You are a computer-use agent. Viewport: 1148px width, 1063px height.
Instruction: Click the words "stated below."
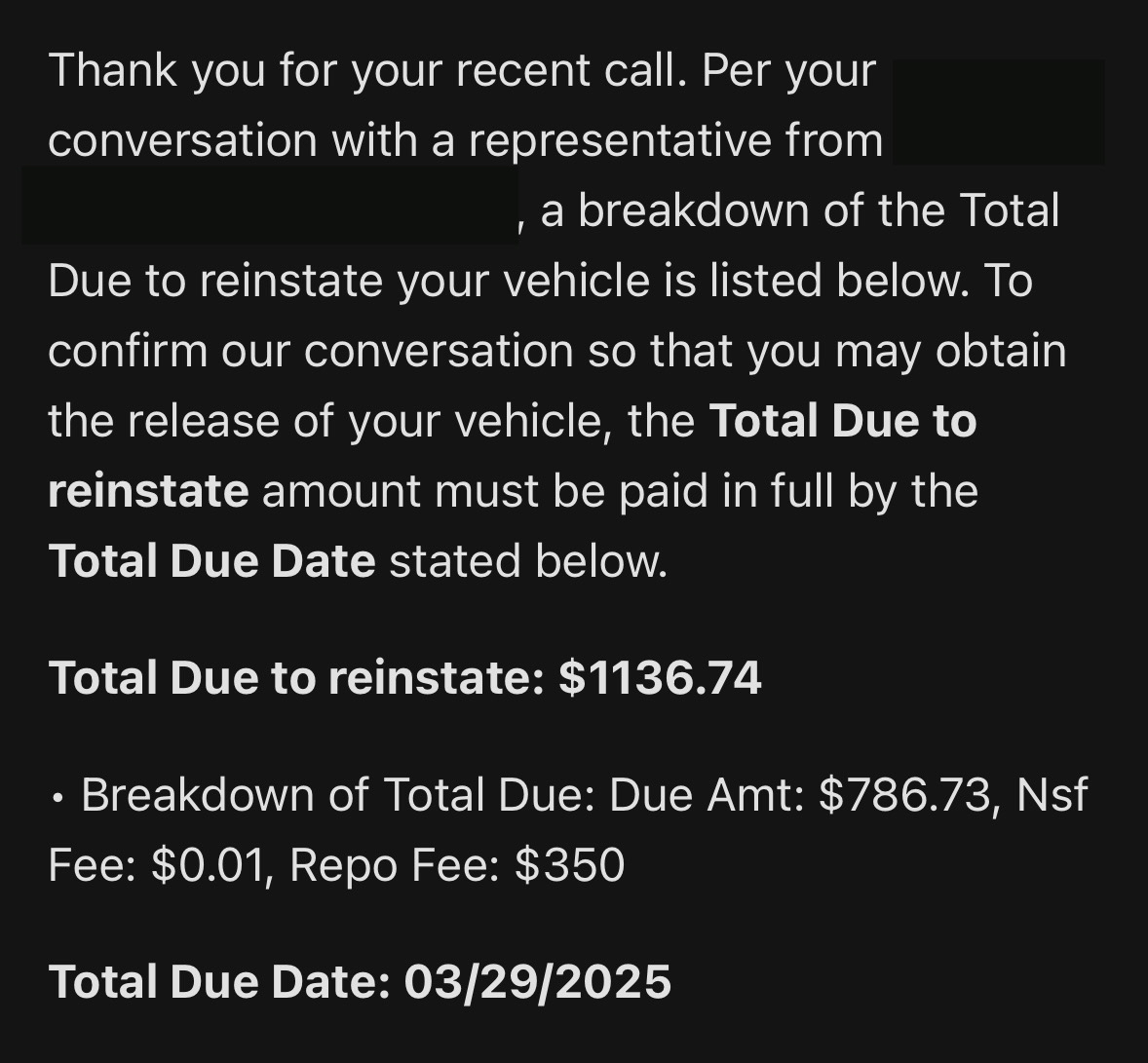click(528, 561)
